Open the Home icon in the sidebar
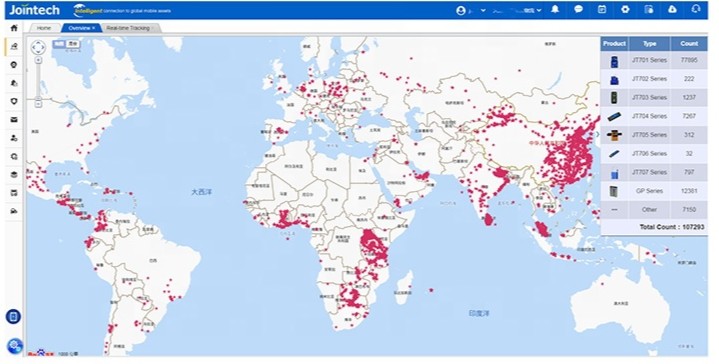The image size is (719, 364). pyautogui.click(x=14, y=28)
